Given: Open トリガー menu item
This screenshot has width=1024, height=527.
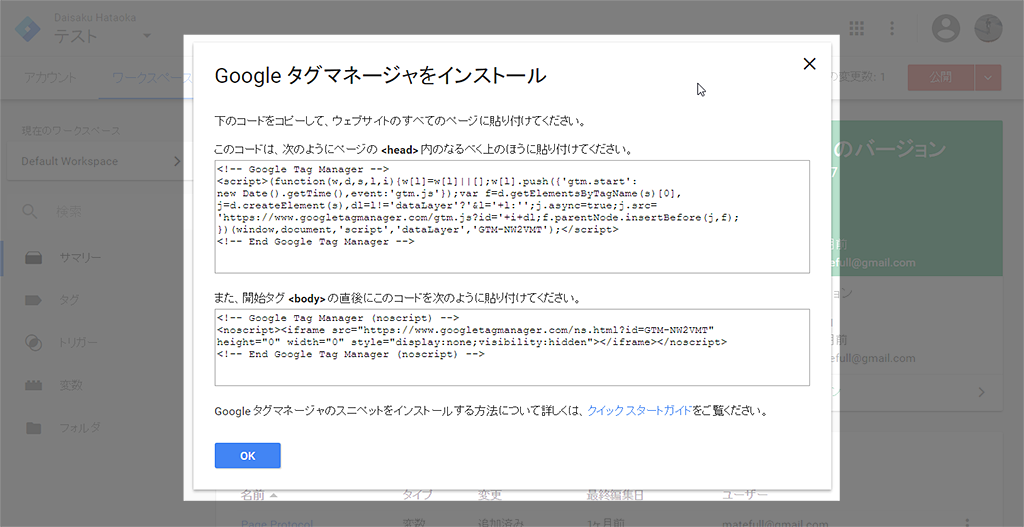Looking at the screenshot, I should pos(78,343).
